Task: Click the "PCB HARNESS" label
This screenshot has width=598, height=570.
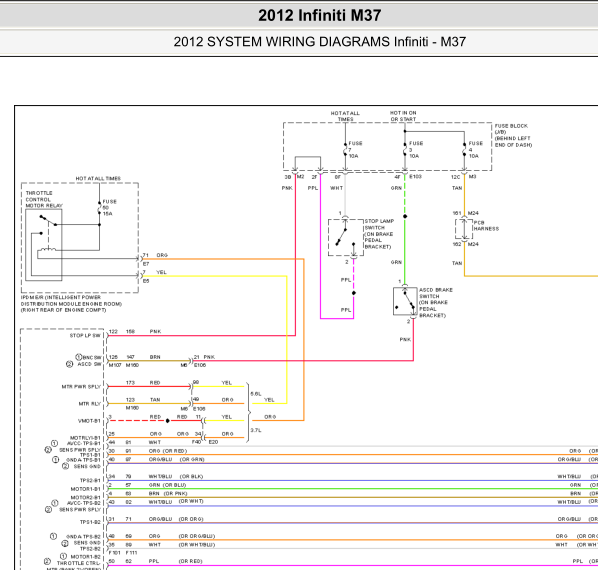Action: [x=486, y=225]
